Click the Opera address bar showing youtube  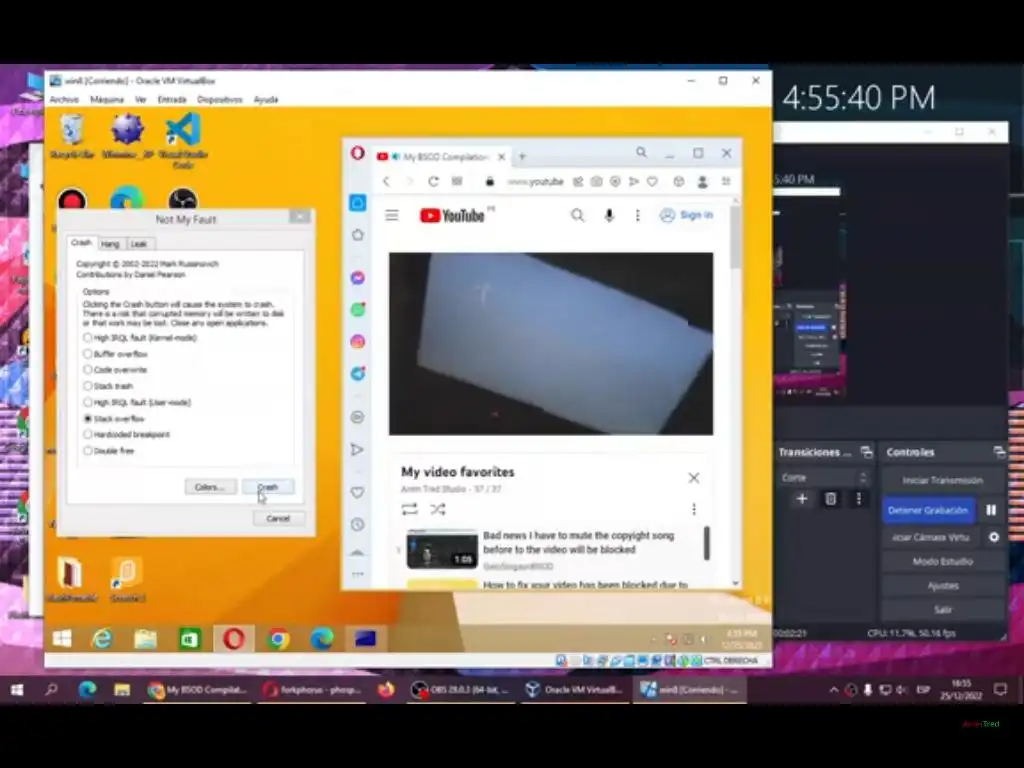[534, 182]
